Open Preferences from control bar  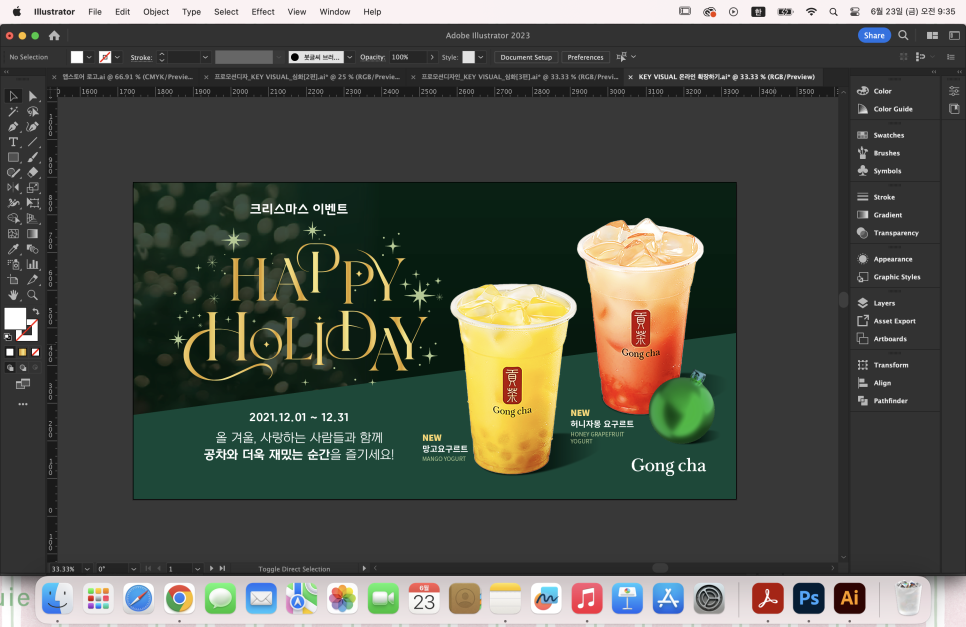[x=585, y=57]
